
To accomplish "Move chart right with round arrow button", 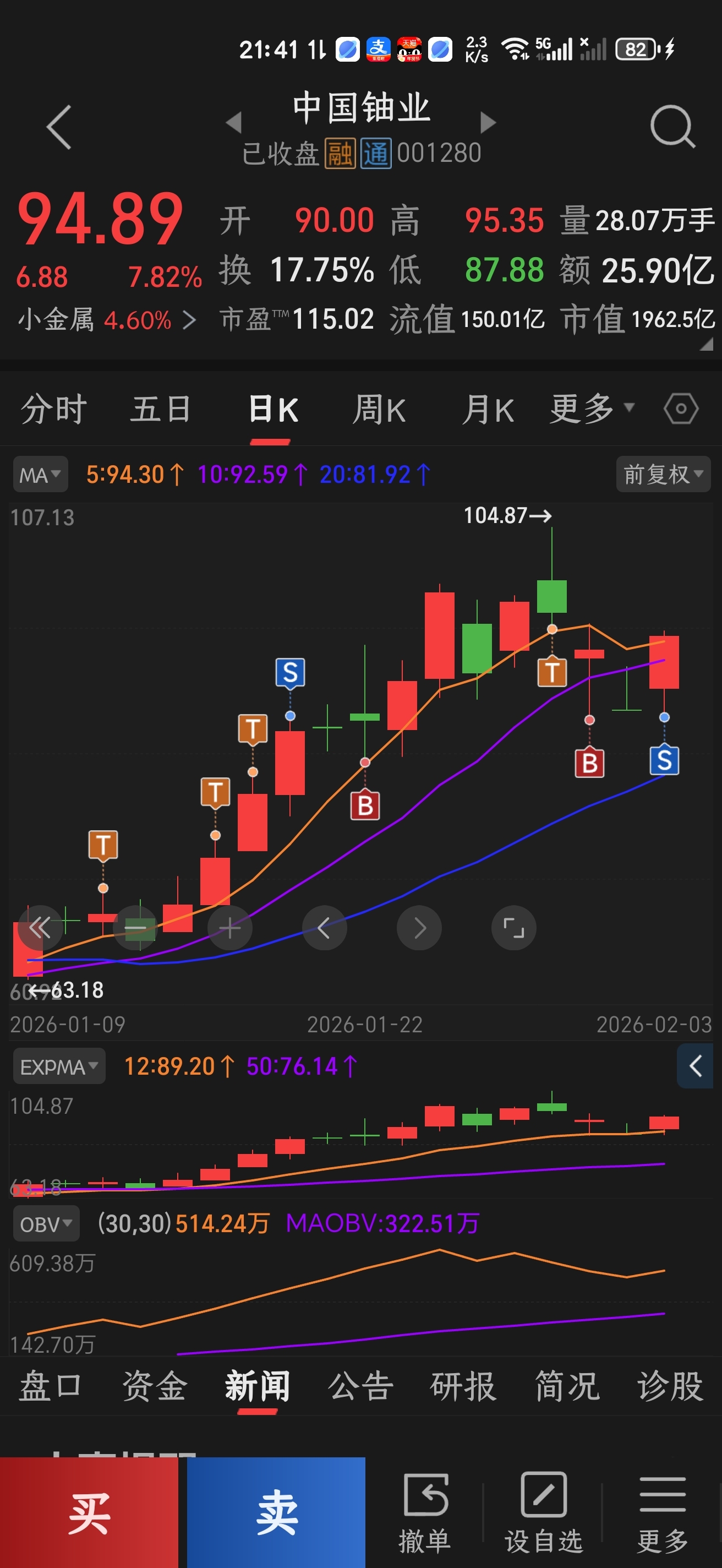I will (x=419, y=928).
